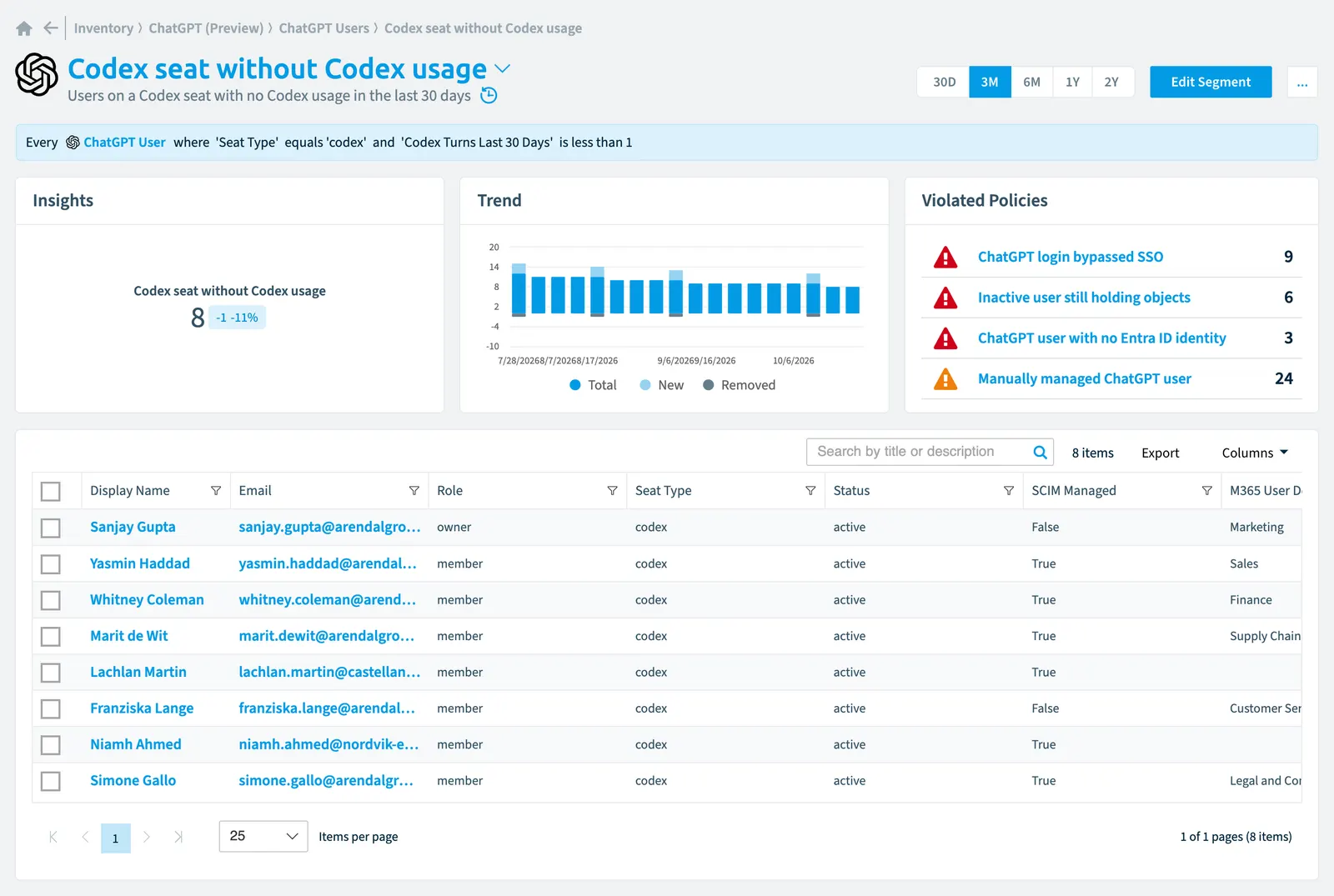Go to previous page of results
Screen dimensions: 1334x896
[x=85, y=837]
